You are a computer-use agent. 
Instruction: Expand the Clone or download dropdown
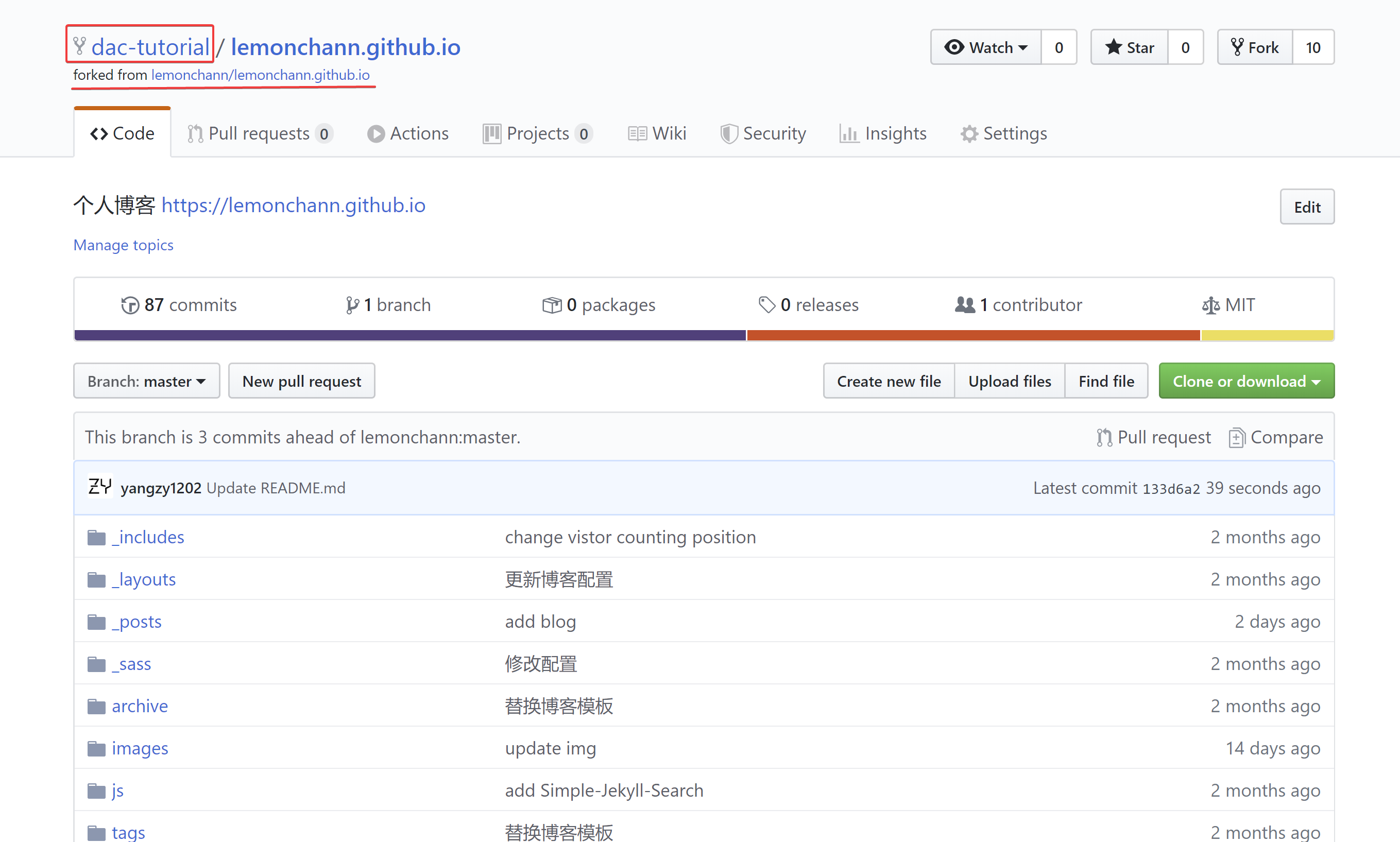[1246, 381]
